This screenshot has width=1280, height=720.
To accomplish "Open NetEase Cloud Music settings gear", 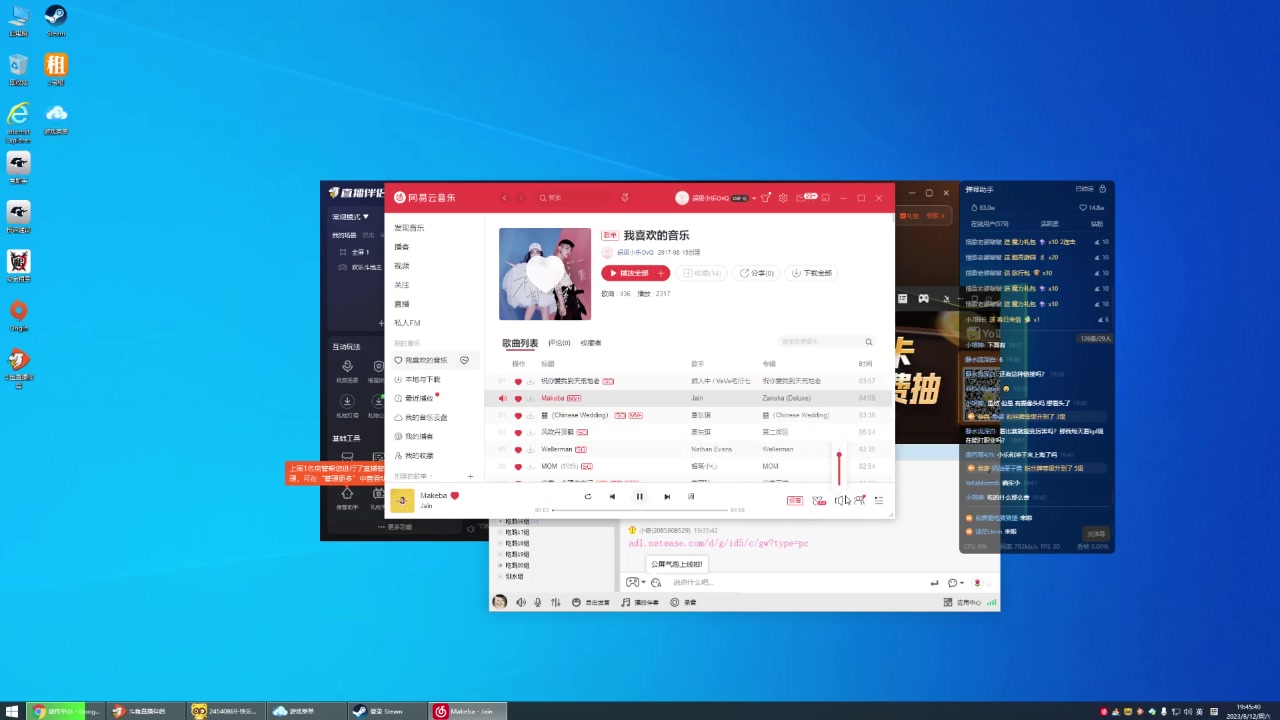I will [x=783, y=198].
